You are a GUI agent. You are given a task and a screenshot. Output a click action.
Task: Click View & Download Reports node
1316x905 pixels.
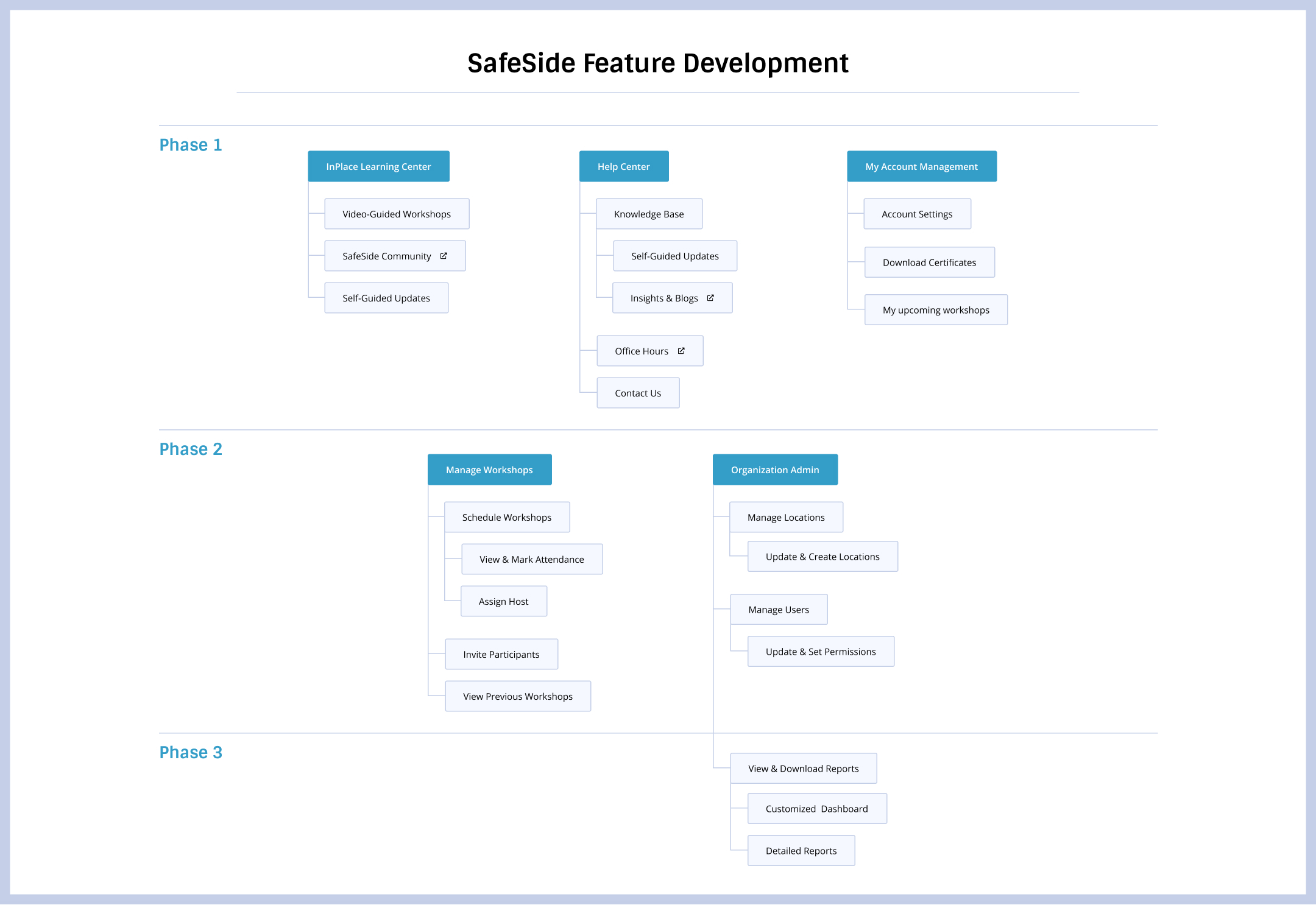coord(804,769)
